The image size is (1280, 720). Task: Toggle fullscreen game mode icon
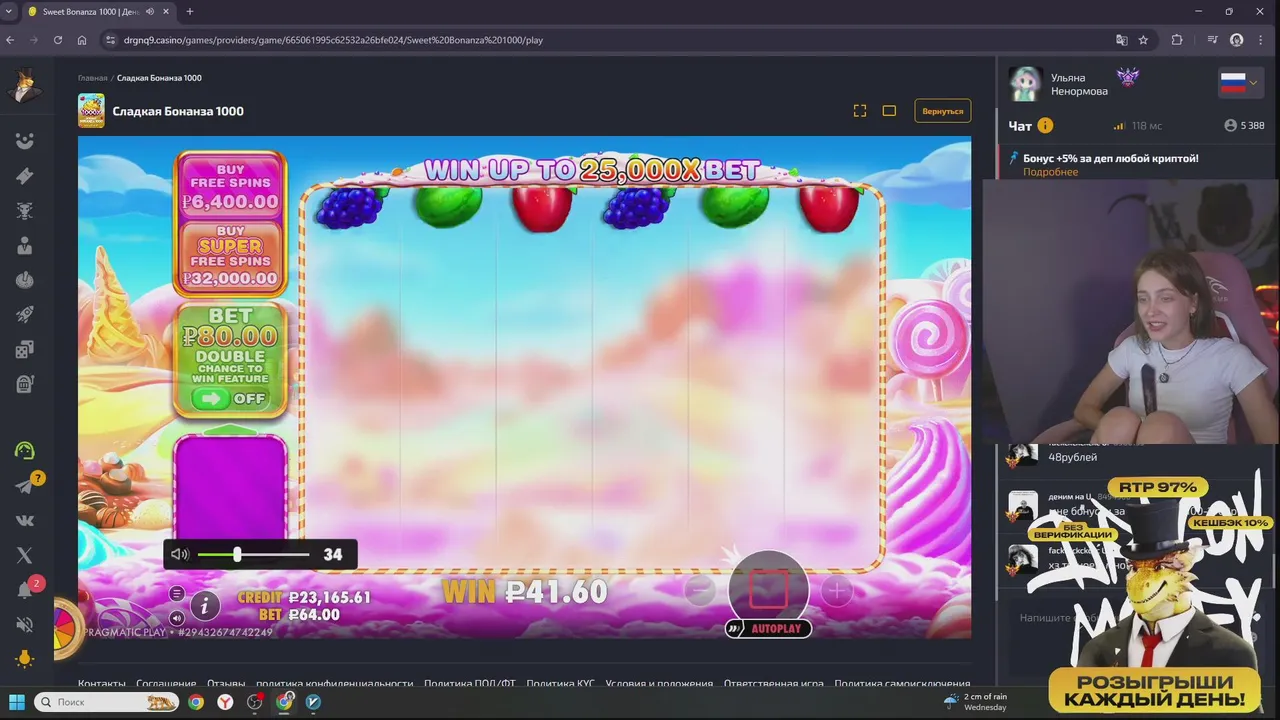point(860,111)
